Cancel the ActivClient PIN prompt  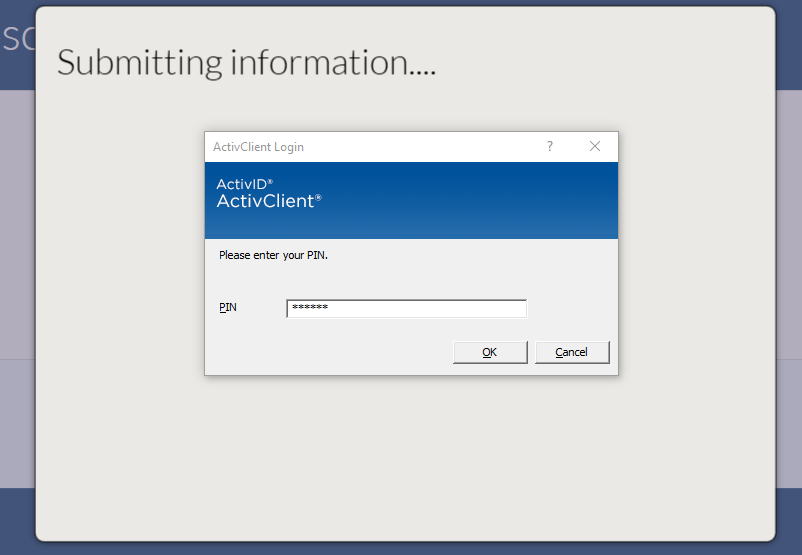tap(572, 352)
